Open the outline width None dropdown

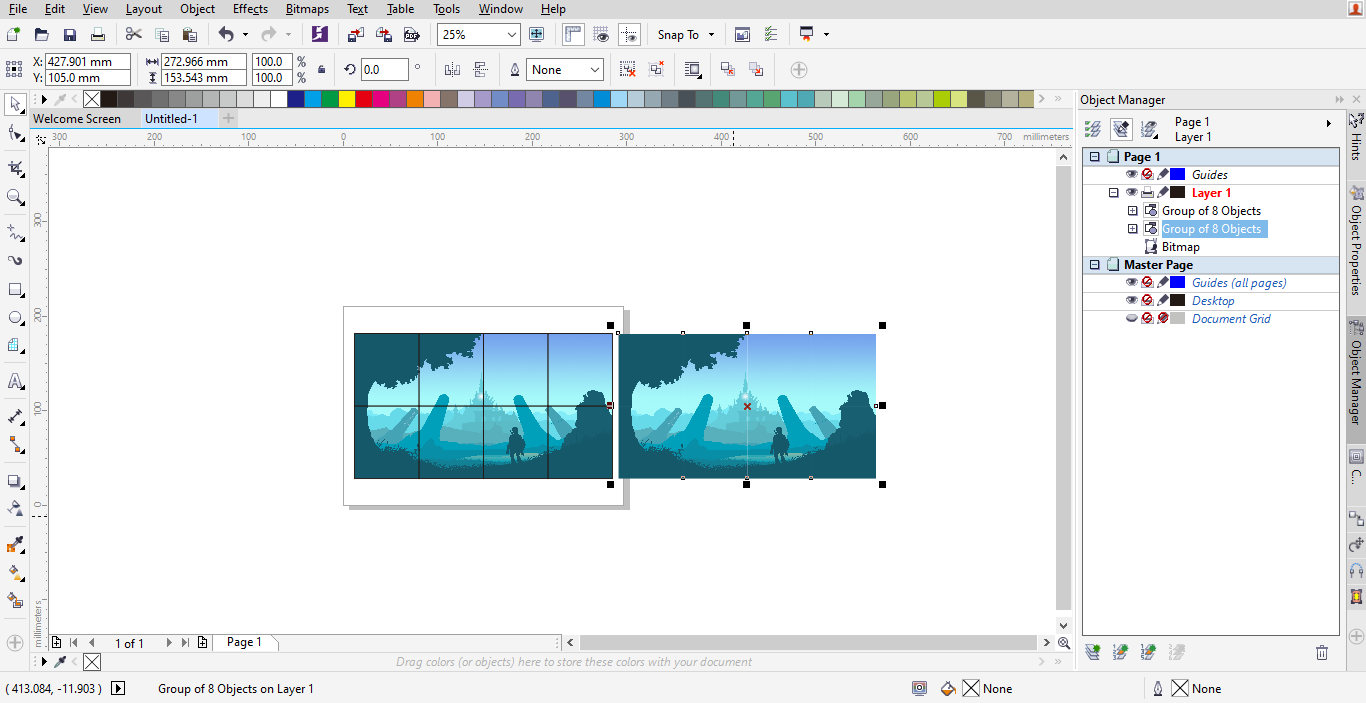tap(594, 70)
